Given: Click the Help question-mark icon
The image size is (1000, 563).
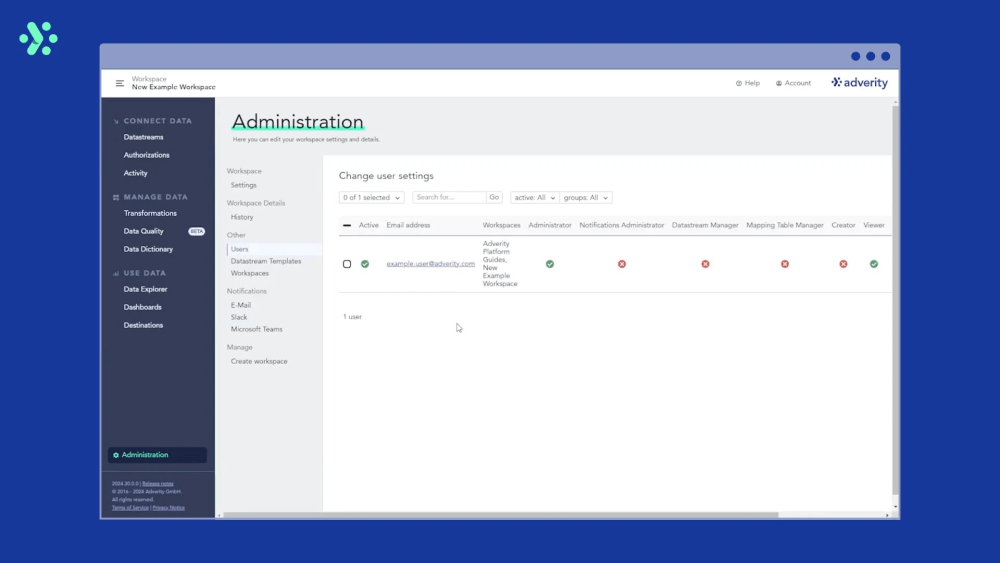Looking at the screenshot, I should [739, 84].
